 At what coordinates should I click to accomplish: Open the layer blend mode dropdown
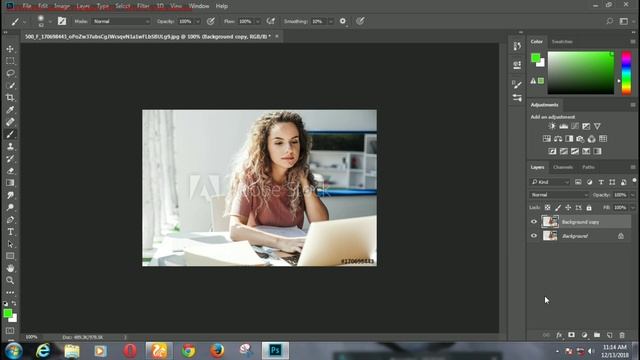559,195
